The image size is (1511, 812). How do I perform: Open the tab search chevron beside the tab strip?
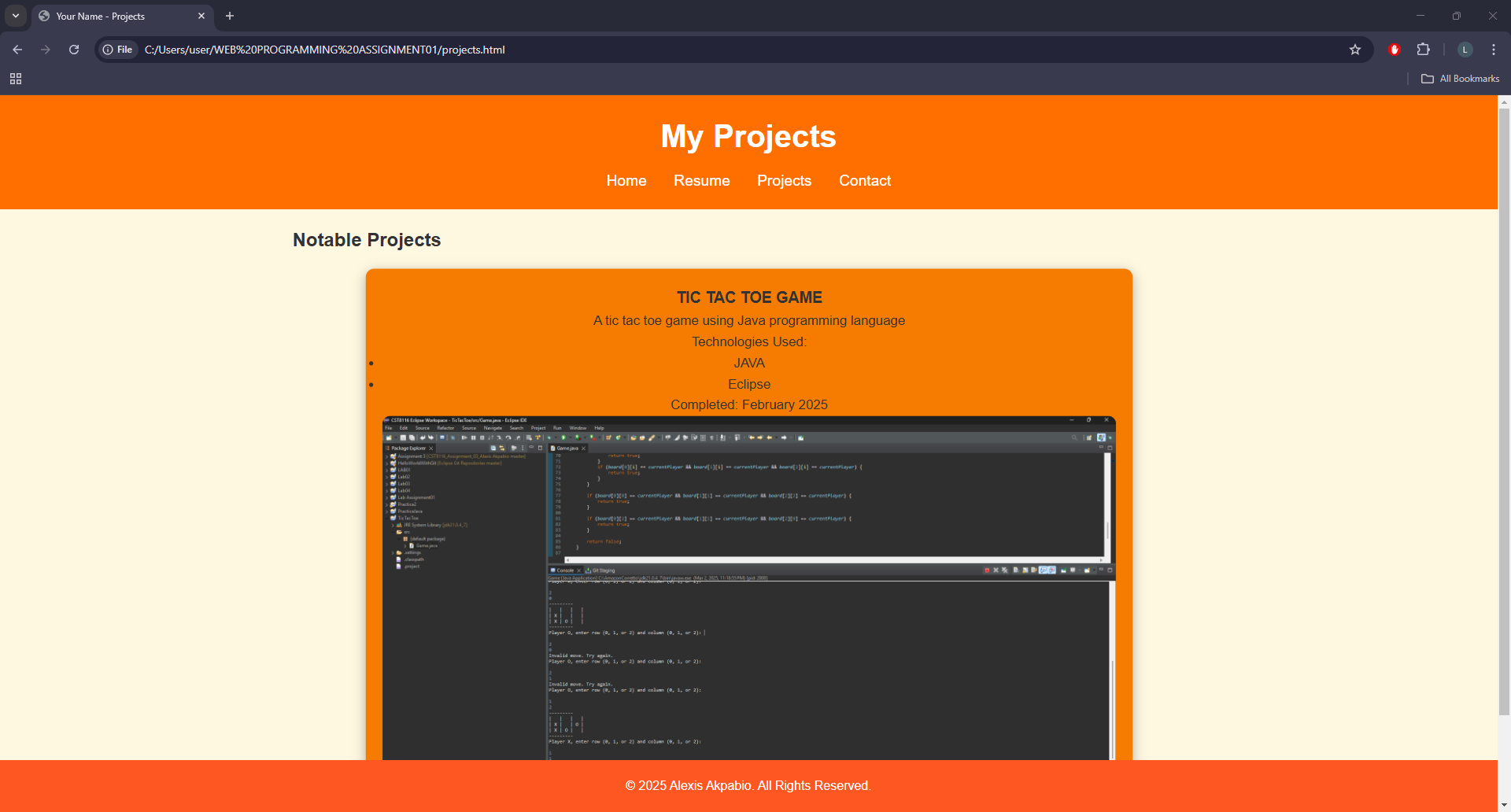(16, 16)
